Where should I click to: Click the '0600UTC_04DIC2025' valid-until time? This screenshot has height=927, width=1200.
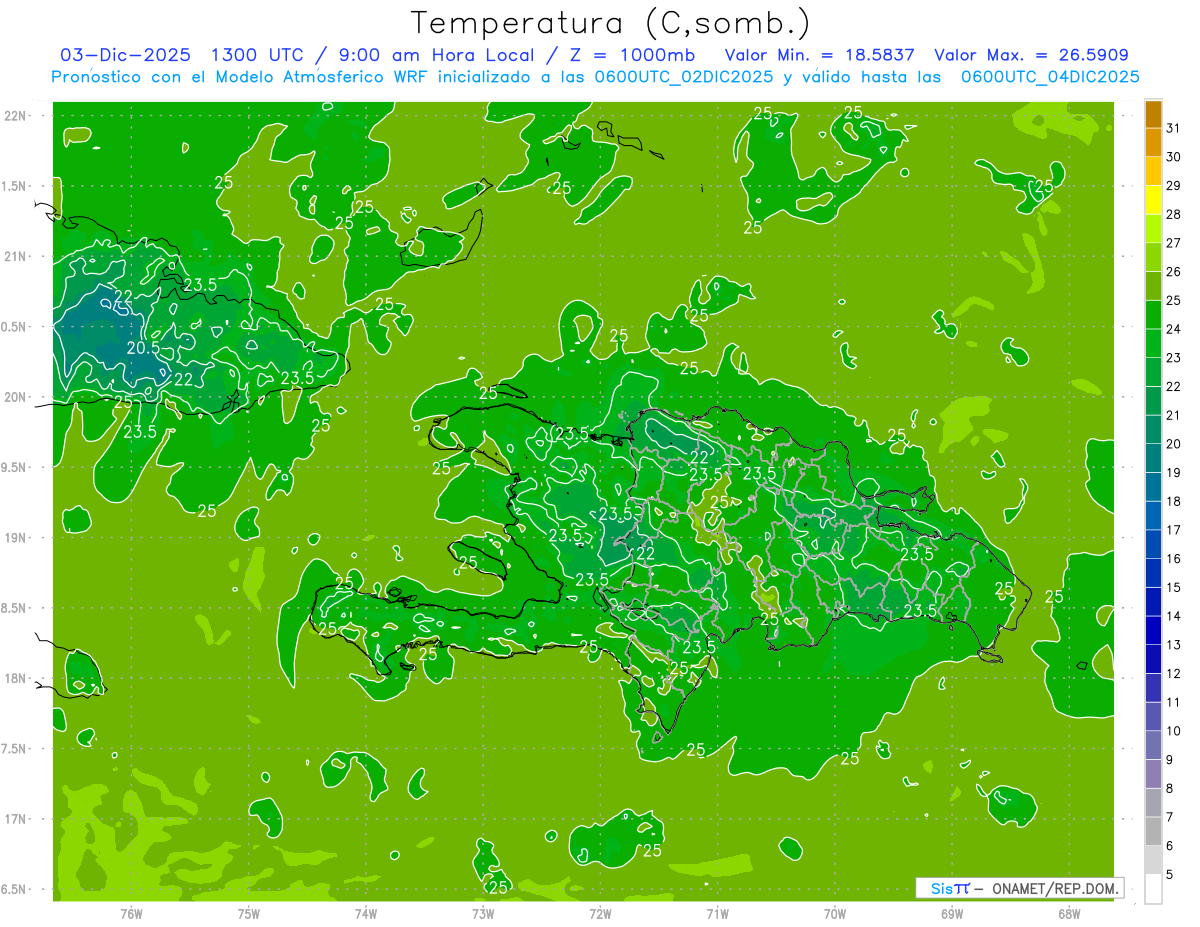[1050, 77]
